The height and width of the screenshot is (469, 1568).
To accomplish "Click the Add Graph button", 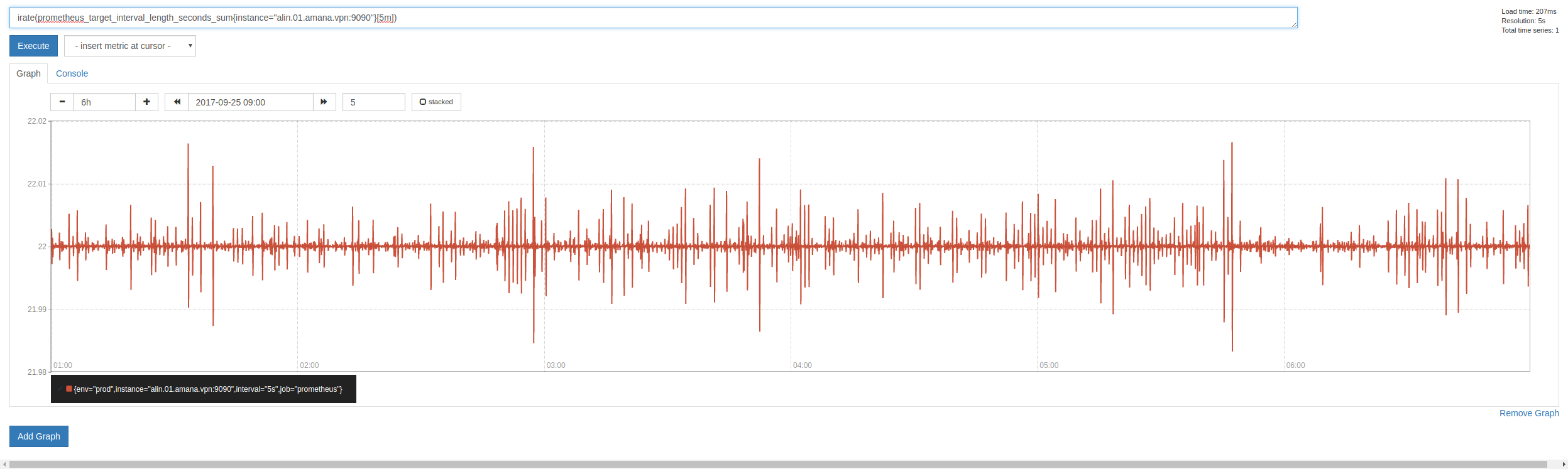I will tap(39, 436).
